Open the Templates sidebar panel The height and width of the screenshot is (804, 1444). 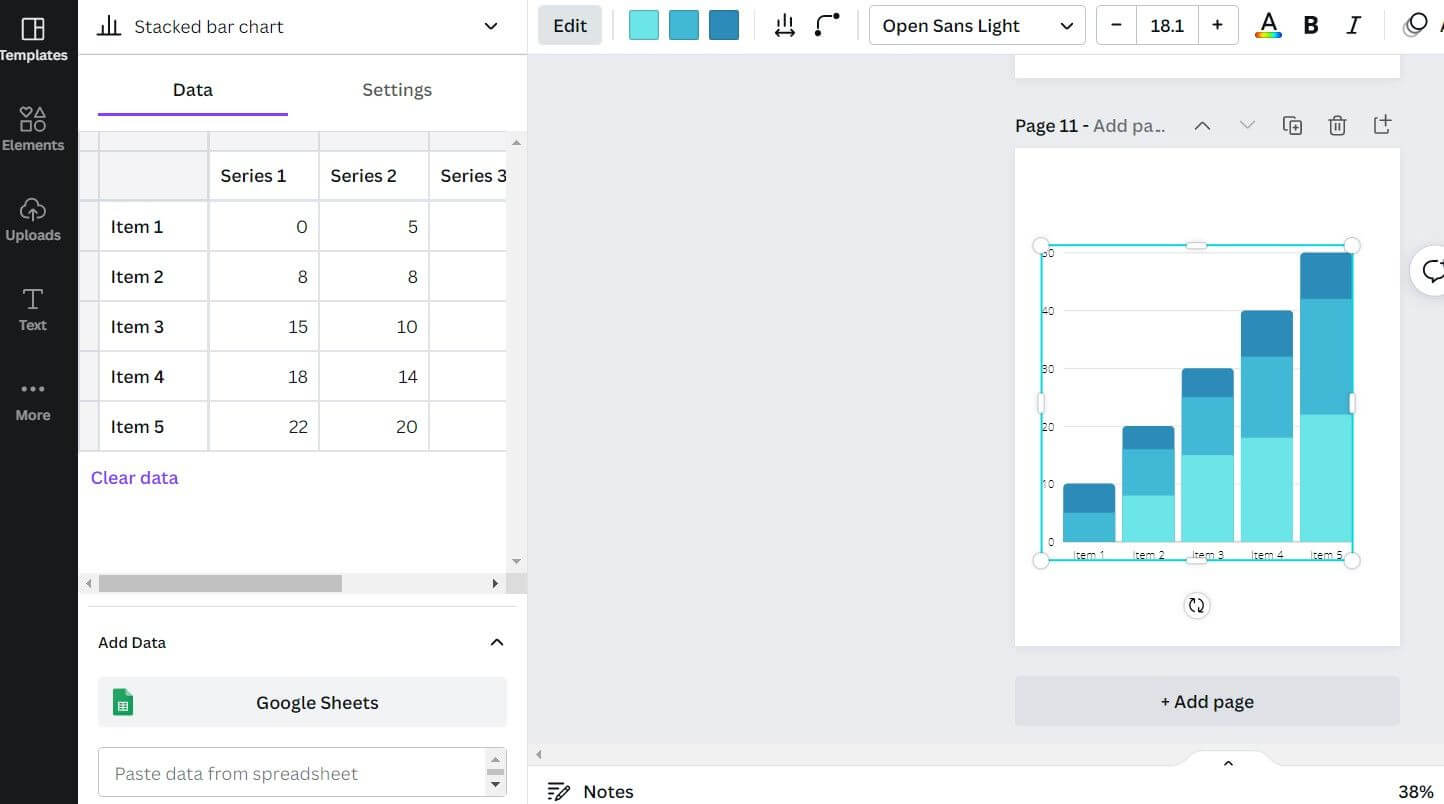click(33, 38)
